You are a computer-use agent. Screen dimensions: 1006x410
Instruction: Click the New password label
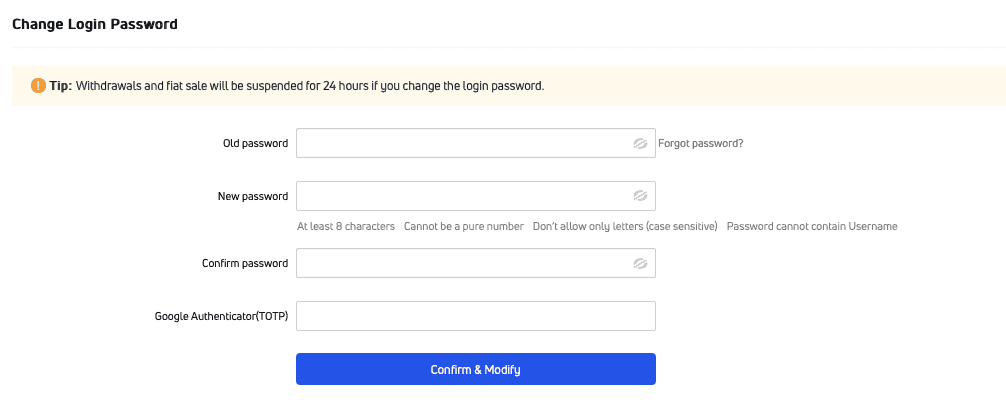coord(252,196)
